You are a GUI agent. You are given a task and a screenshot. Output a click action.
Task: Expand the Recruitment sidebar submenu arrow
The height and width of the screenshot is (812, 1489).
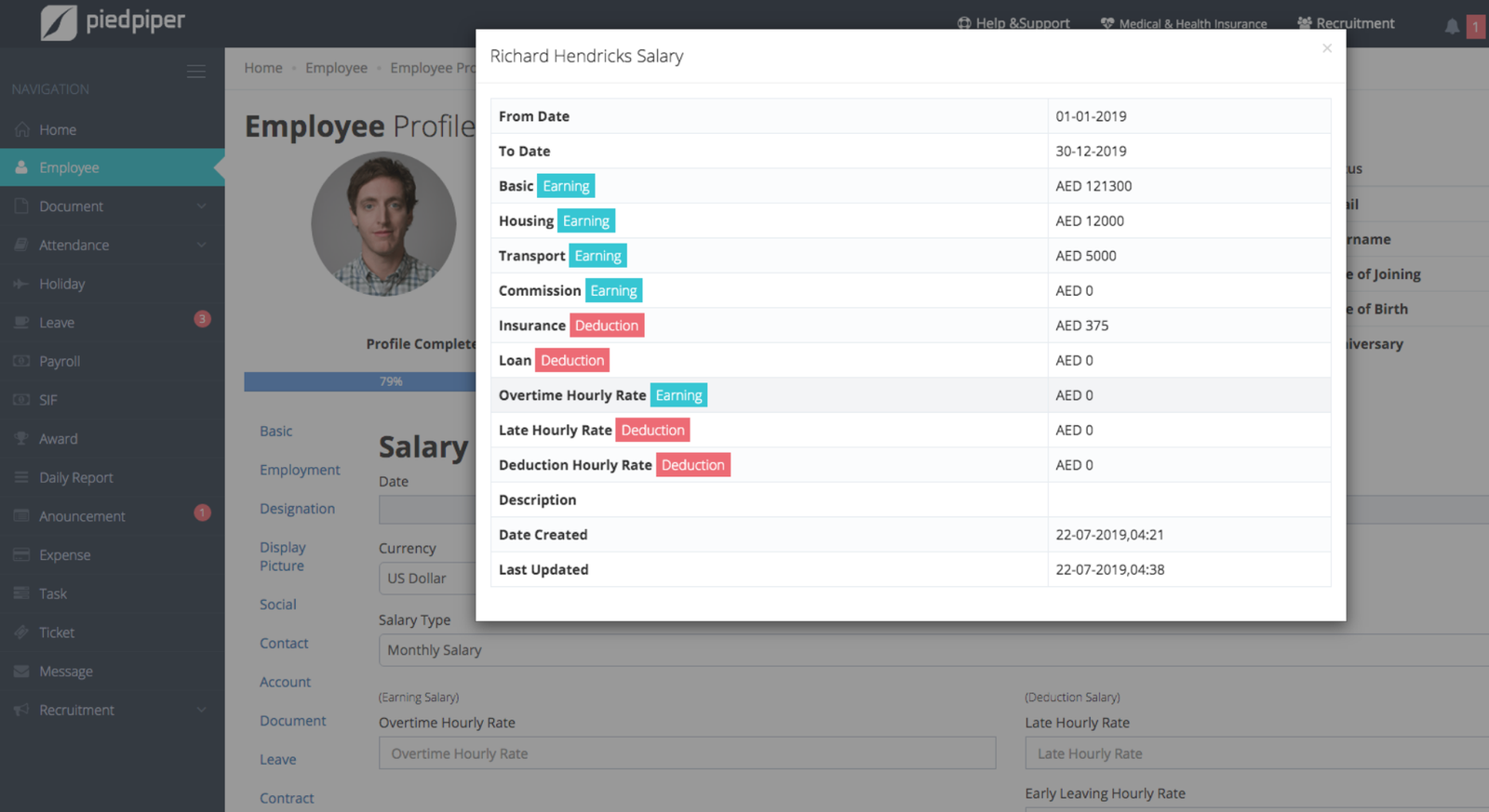click(201, 711)
